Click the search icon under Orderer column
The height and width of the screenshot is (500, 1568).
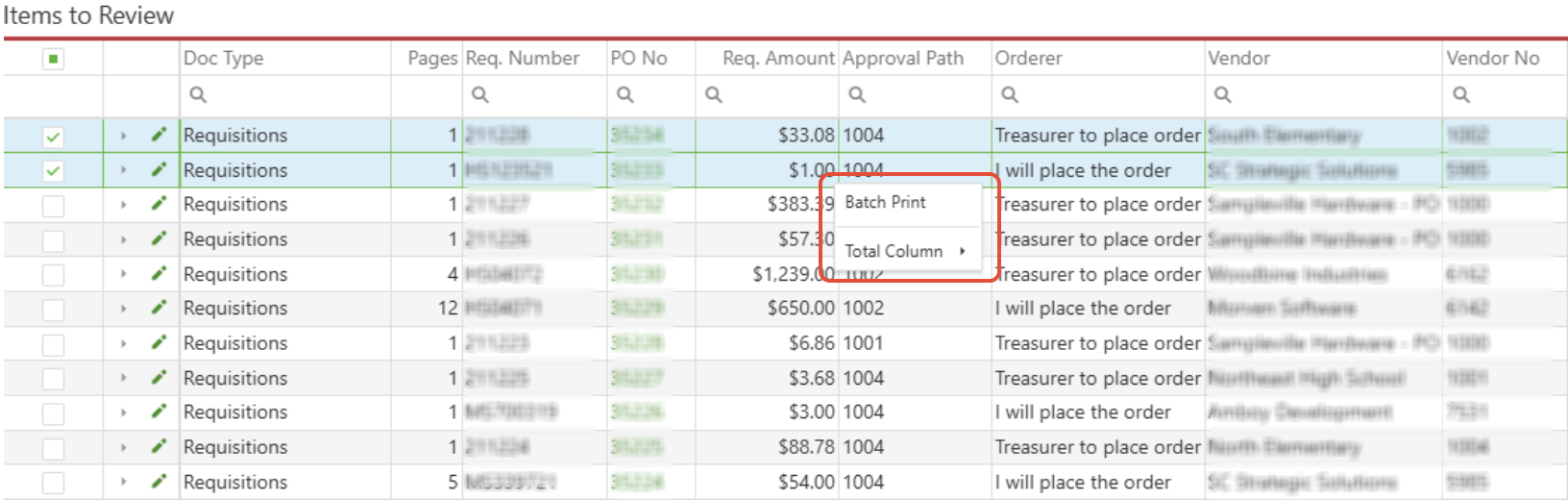coord(1009,94)
